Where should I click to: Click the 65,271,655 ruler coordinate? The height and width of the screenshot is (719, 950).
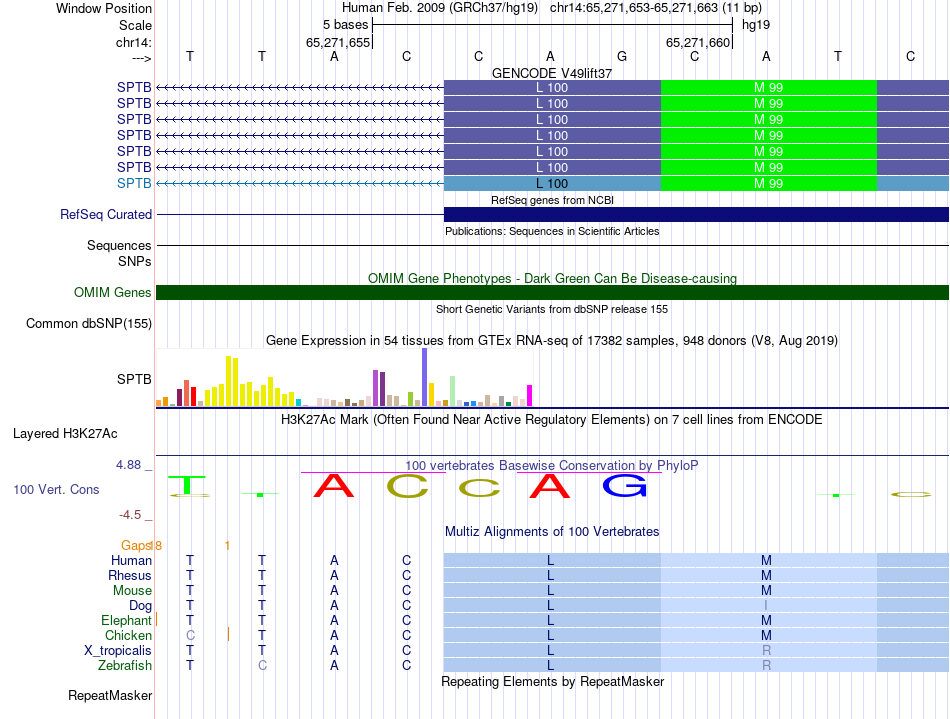(x=337, y=42)
